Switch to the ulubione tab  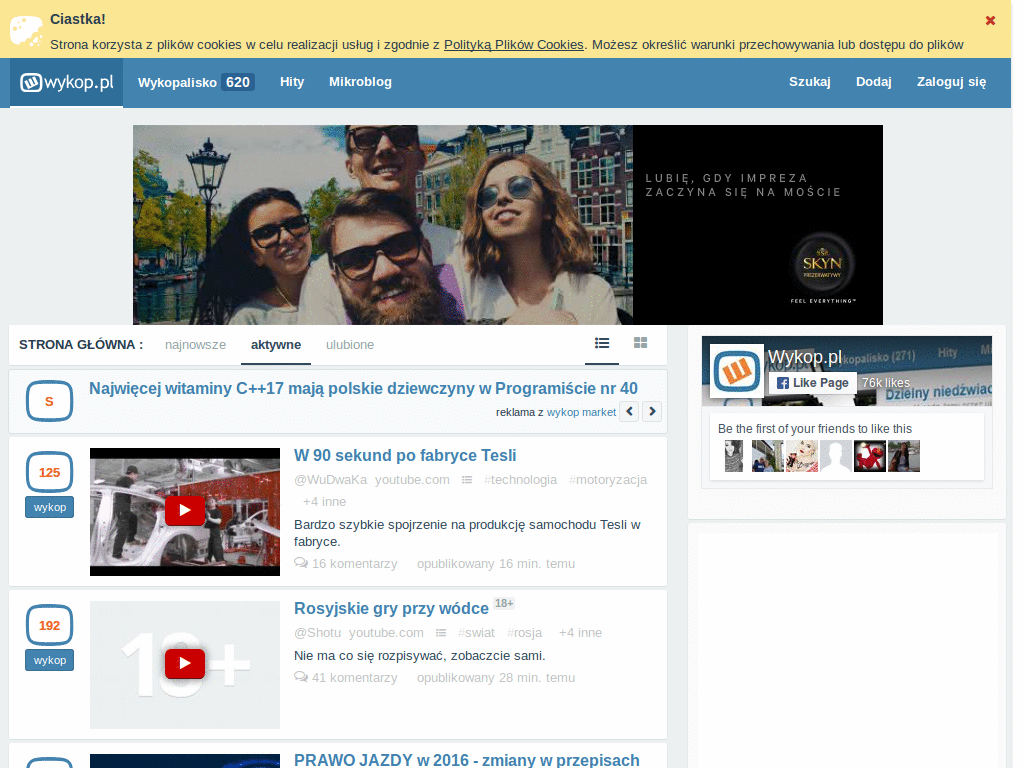(350, 345)
